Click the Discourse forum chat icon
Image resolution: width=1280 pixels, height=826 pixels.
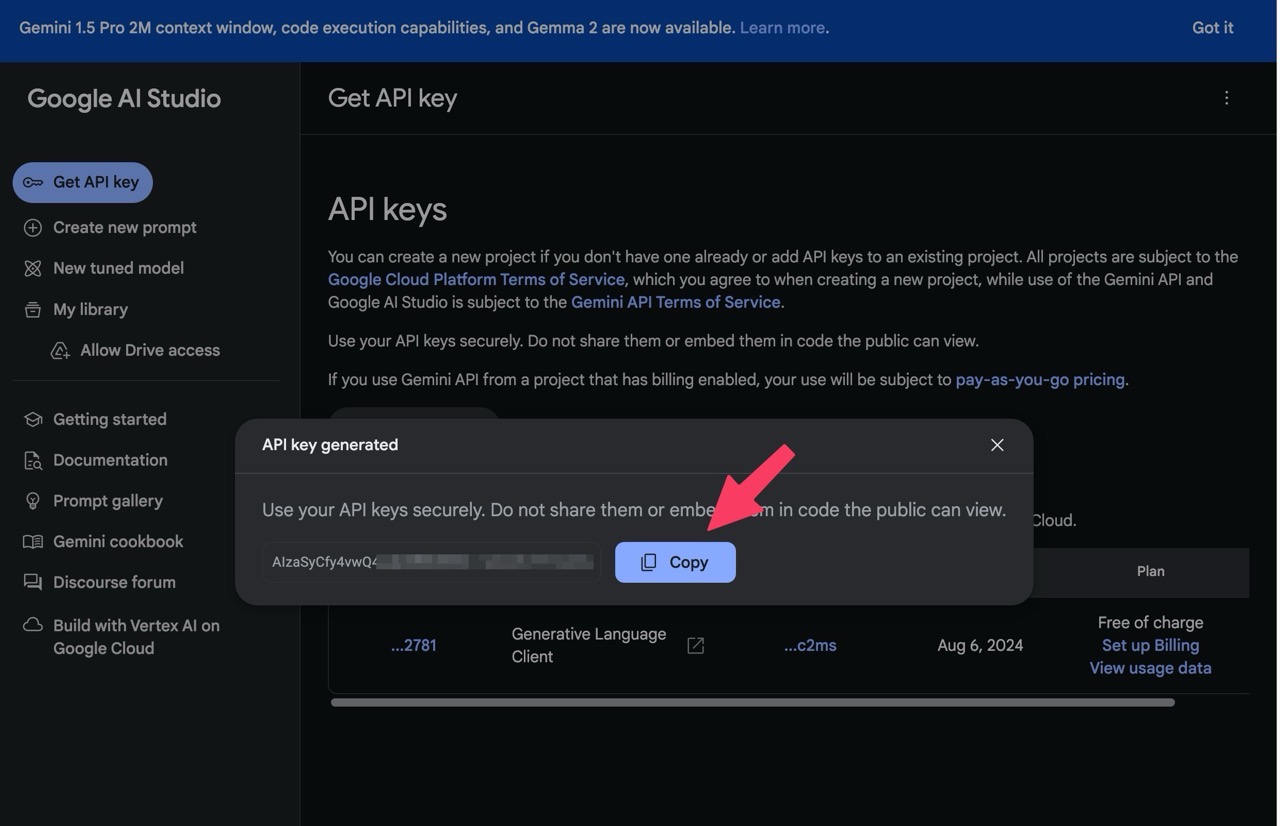pyautogui.click(x=33, y=582)
